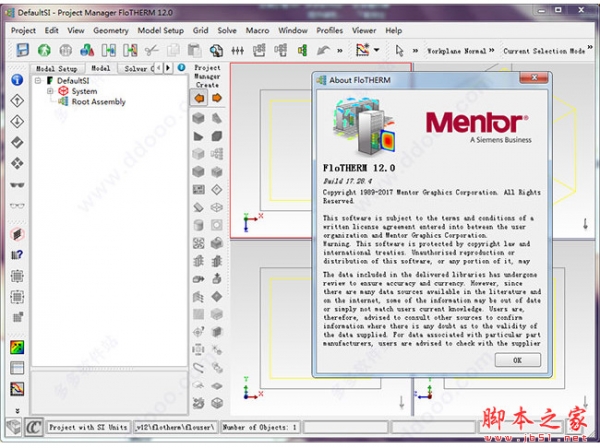
Task: Open the Macro menu
Action: tap(257, 30)
